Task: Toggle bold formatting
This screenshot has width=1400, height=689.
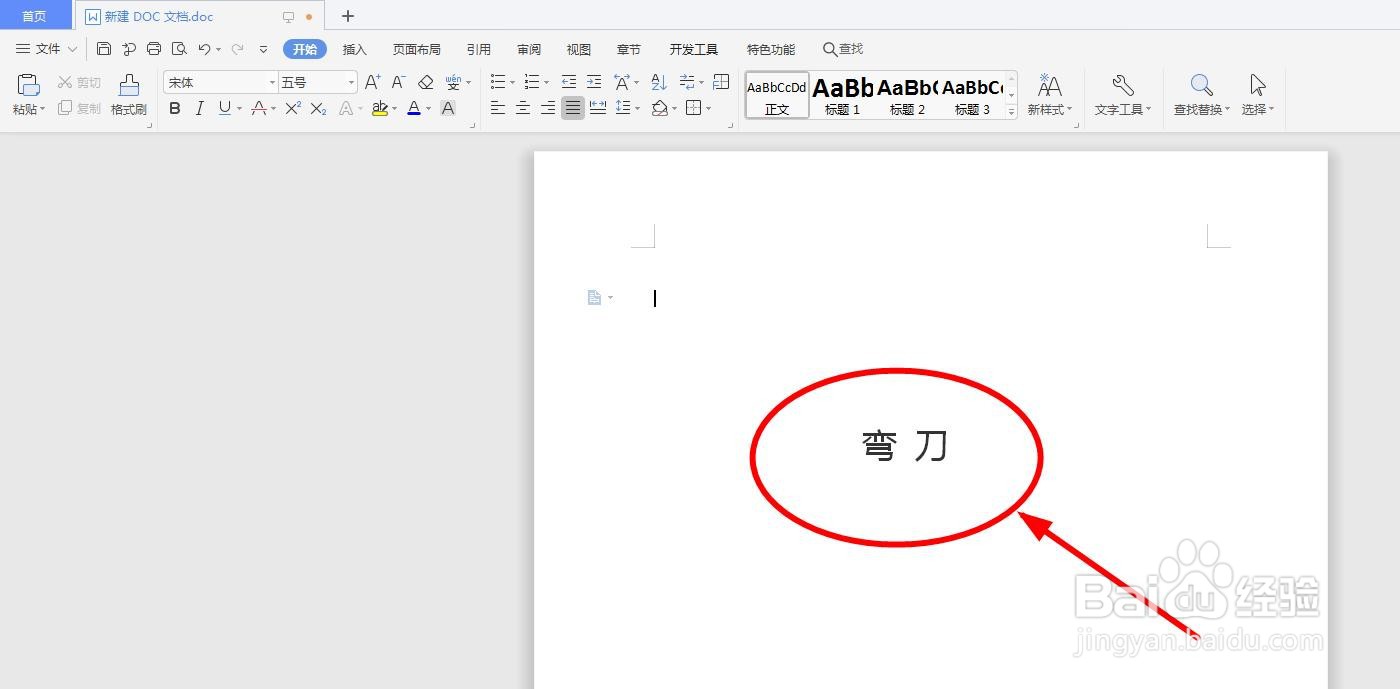Action: [175, 108]
